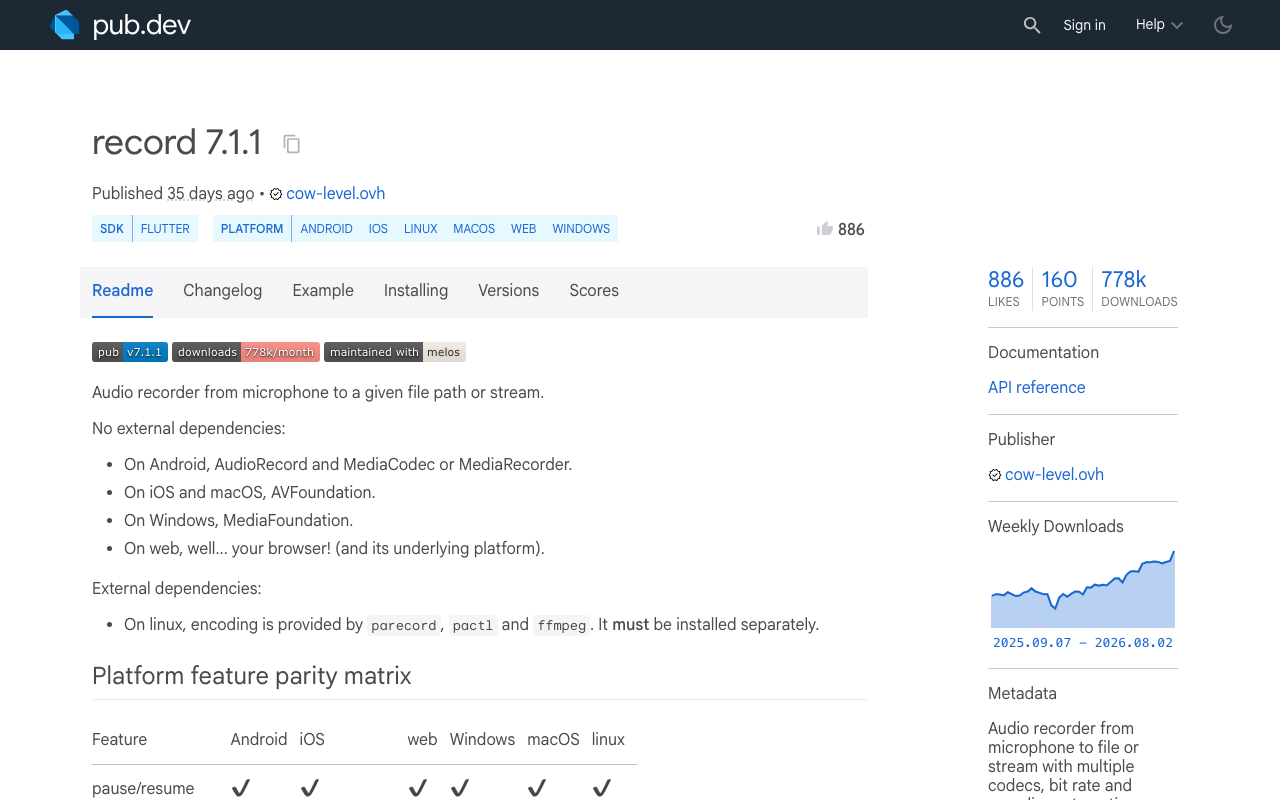This screenshot has width=1280, height=800.
Task: Click the pub v7.1.1 badge
Action: (x=130, y=352)
